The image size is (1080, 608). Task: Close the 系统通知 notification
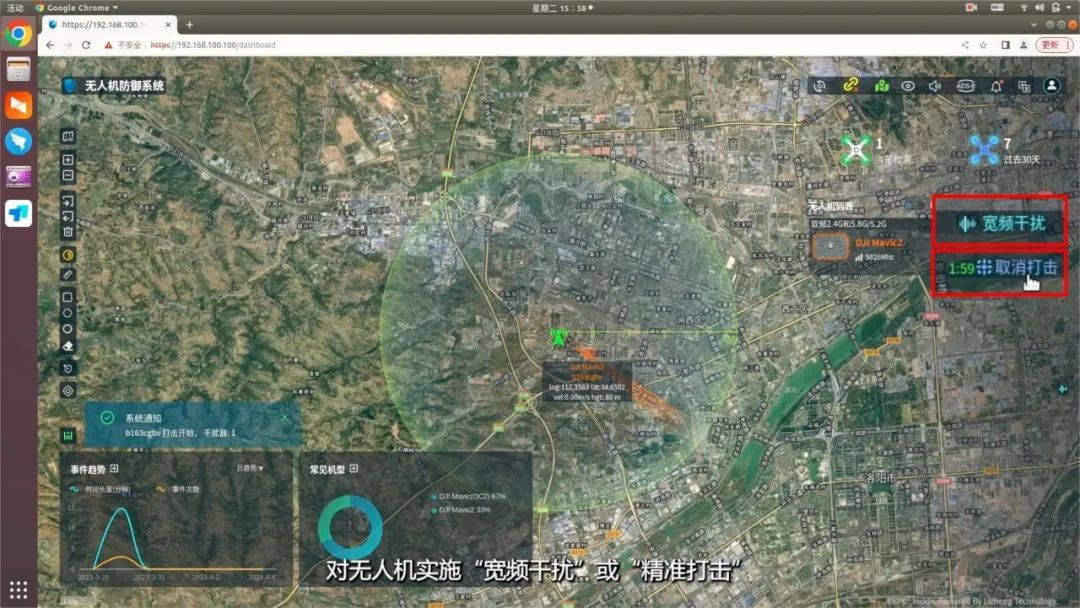click(284, 416)
